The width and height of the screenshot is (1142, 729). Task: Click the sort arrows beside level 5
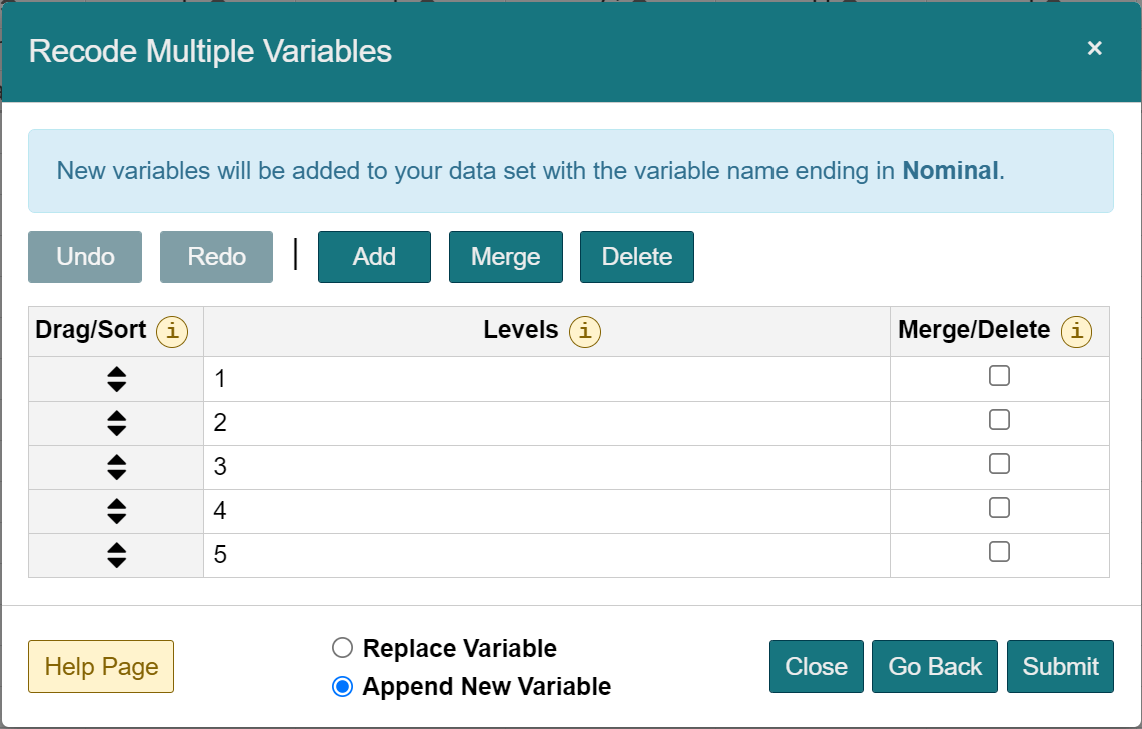point(115,554)
